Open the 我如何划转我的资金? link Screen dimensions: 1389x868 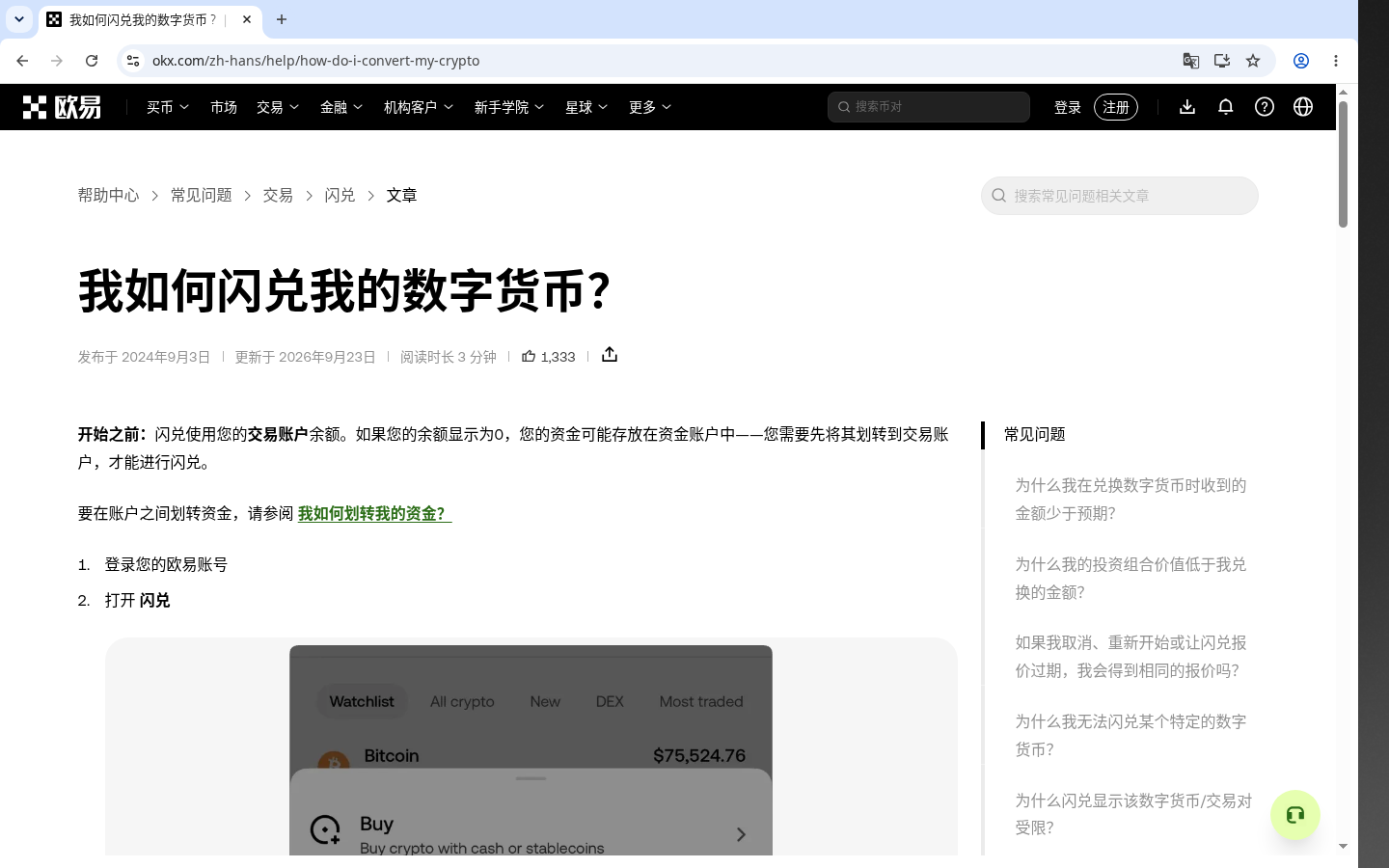[374, 514]
